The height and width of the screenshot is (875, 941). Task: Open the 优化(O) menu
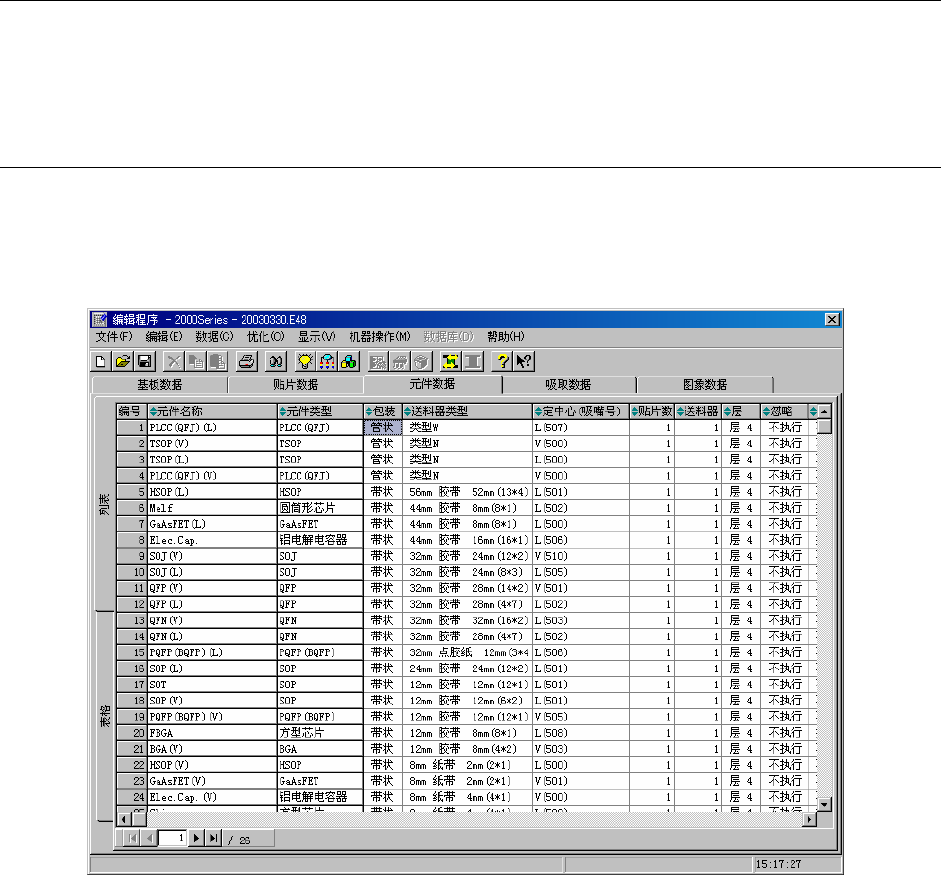[266, 337]
